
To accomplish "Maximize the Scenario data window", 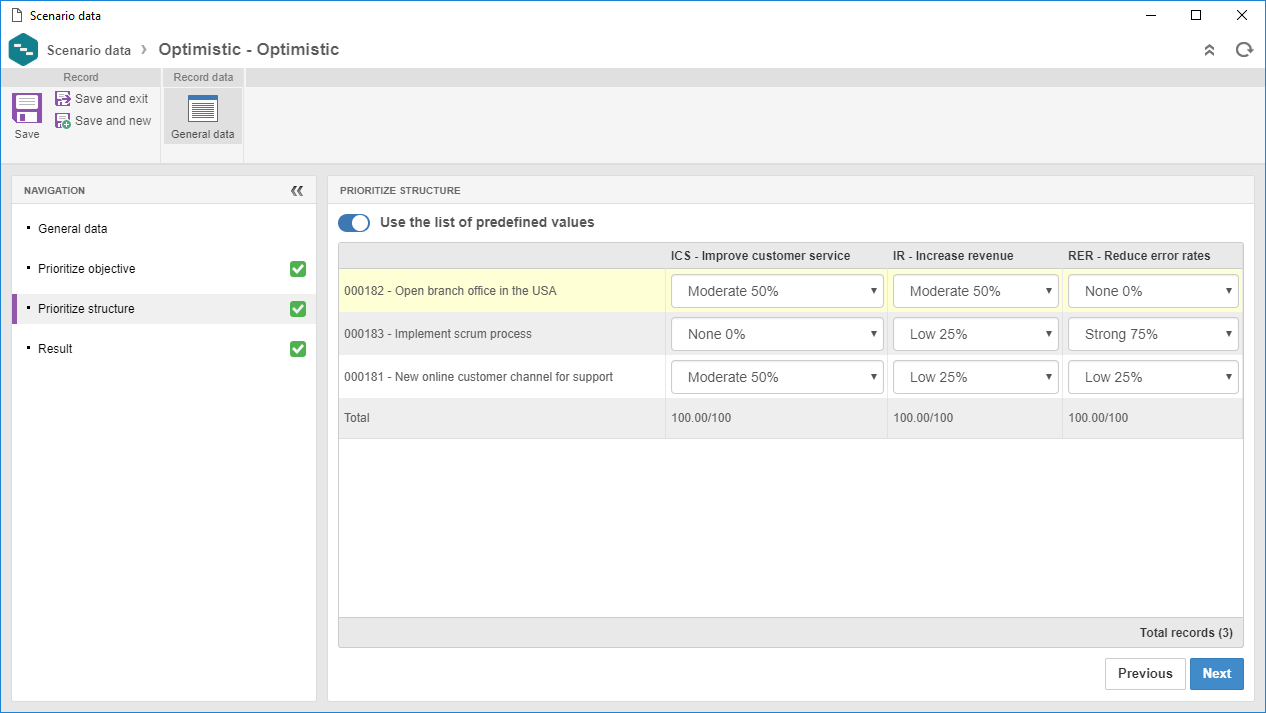I will pyautogui.click(x=1196, y=15).
